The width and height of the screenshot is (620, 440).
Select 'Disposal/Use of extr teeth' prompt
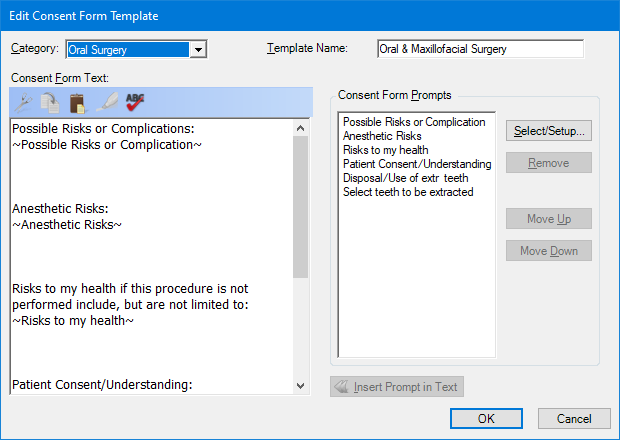(x=405, y=178)
